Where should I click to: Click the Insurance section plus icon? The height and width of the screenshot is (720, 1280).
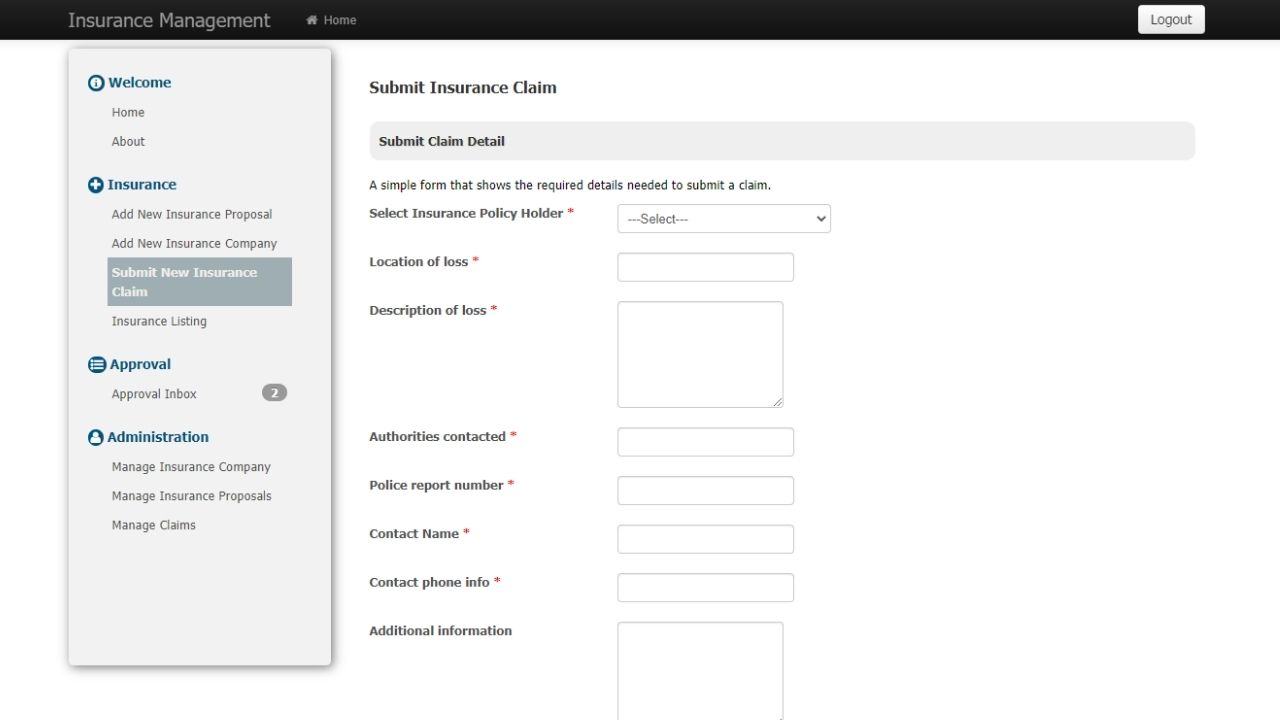[x=96, y=185]
